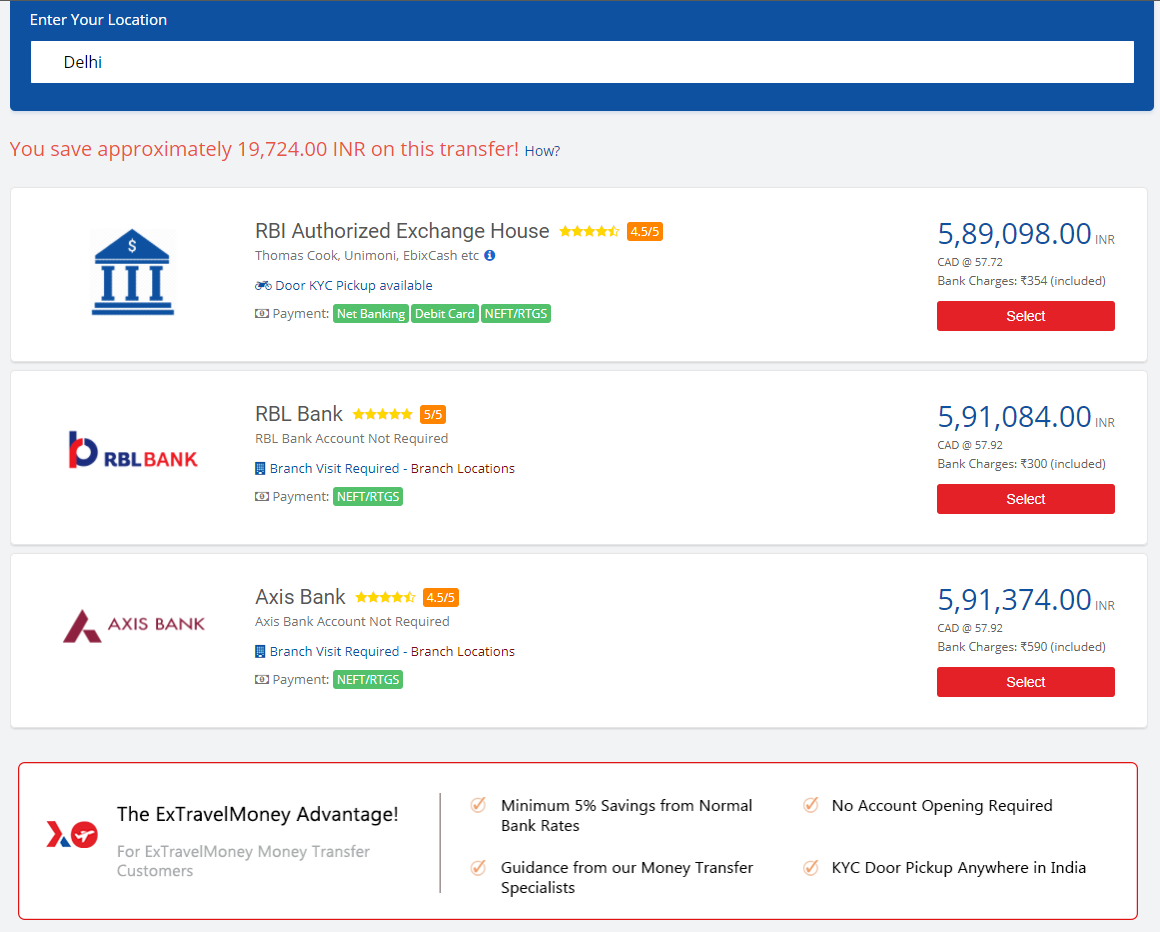The width and height of the screenshot is (1160, 932).
Task: Click the payment cash icon in Axis Bank row
Action: click(x=262, y=680)
